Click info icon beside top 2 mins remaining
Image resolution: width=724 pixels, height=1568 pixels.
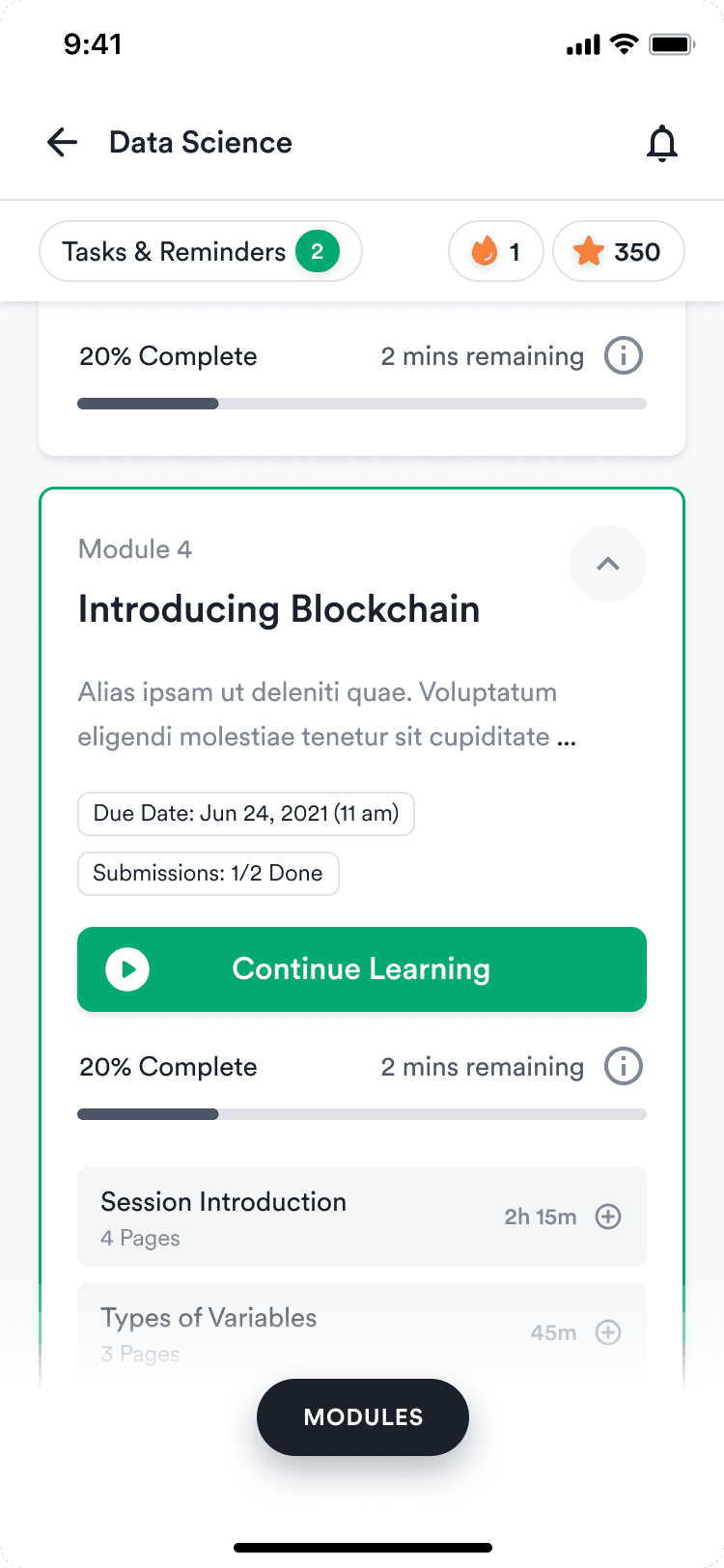click(x=624, y=356)
